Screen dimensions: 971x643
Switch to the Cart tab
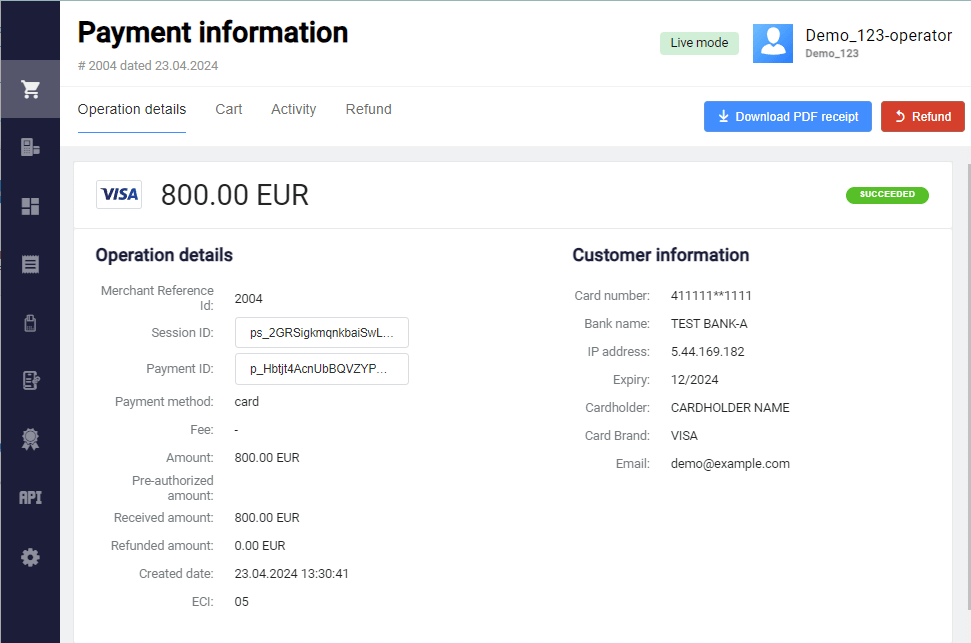pyautogui.click(x=229, y=110)
